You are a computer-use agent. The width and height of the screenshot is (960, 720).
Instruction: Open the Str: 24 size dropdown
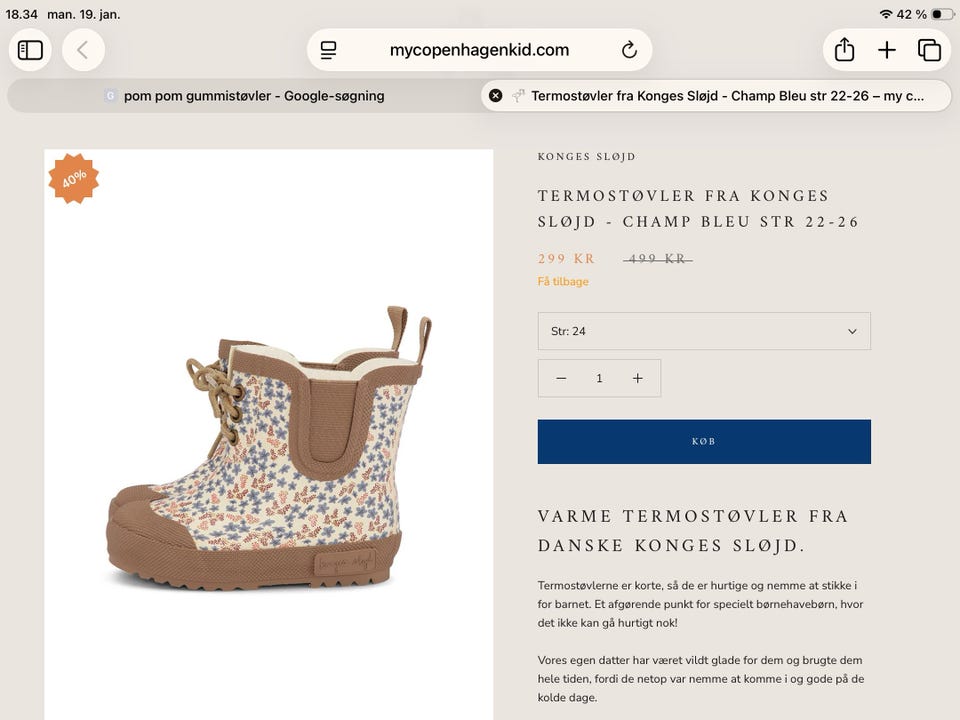click(x=704, y=331)
